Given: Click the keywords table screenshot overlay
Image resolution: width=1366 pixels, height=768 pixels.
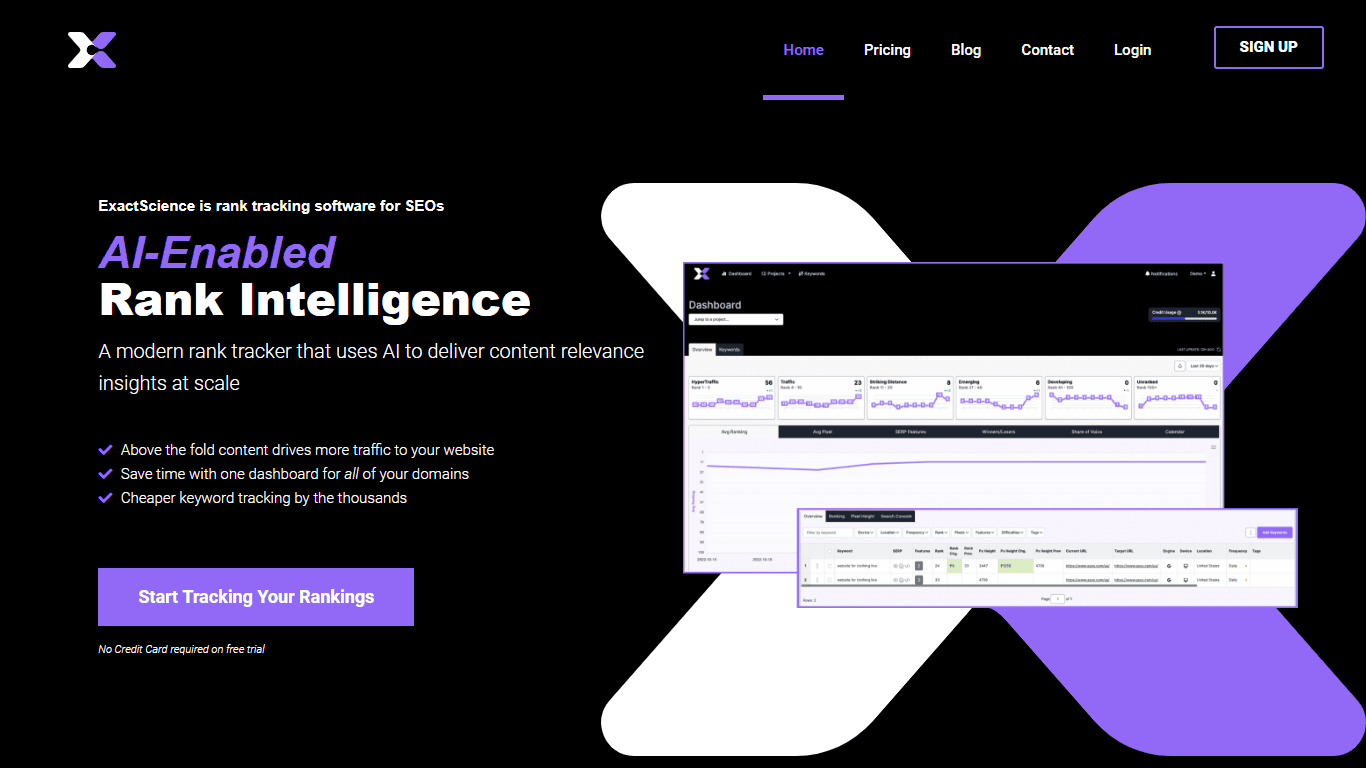Looking at the screenshot, I should tap(1047, 557).
